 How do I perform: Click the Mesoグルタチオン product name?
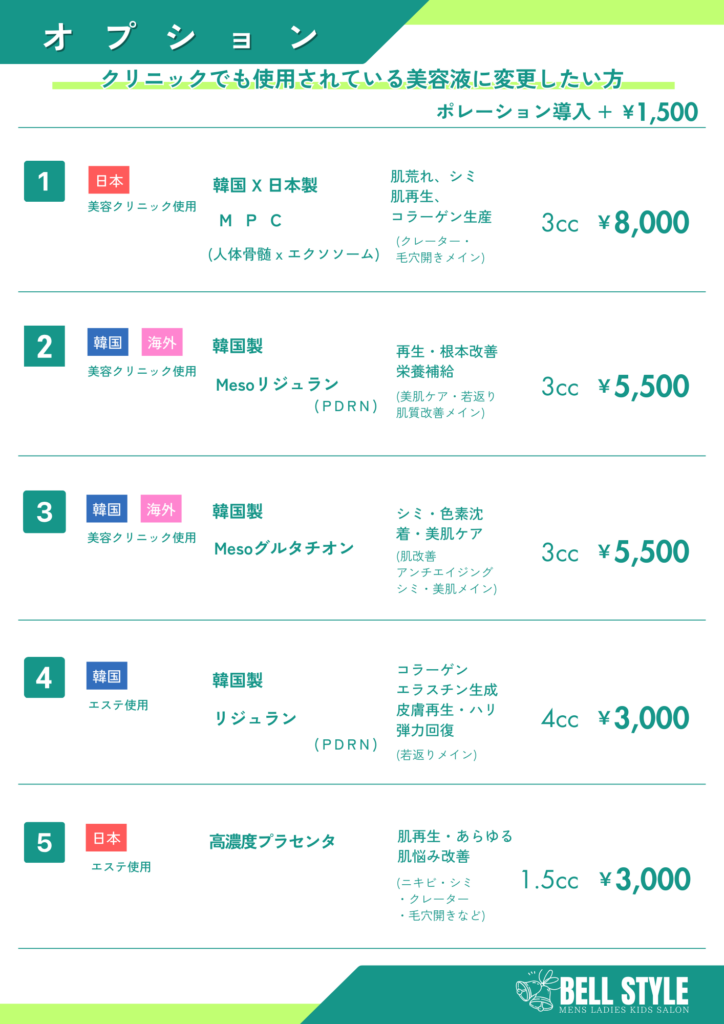[284, 548]
